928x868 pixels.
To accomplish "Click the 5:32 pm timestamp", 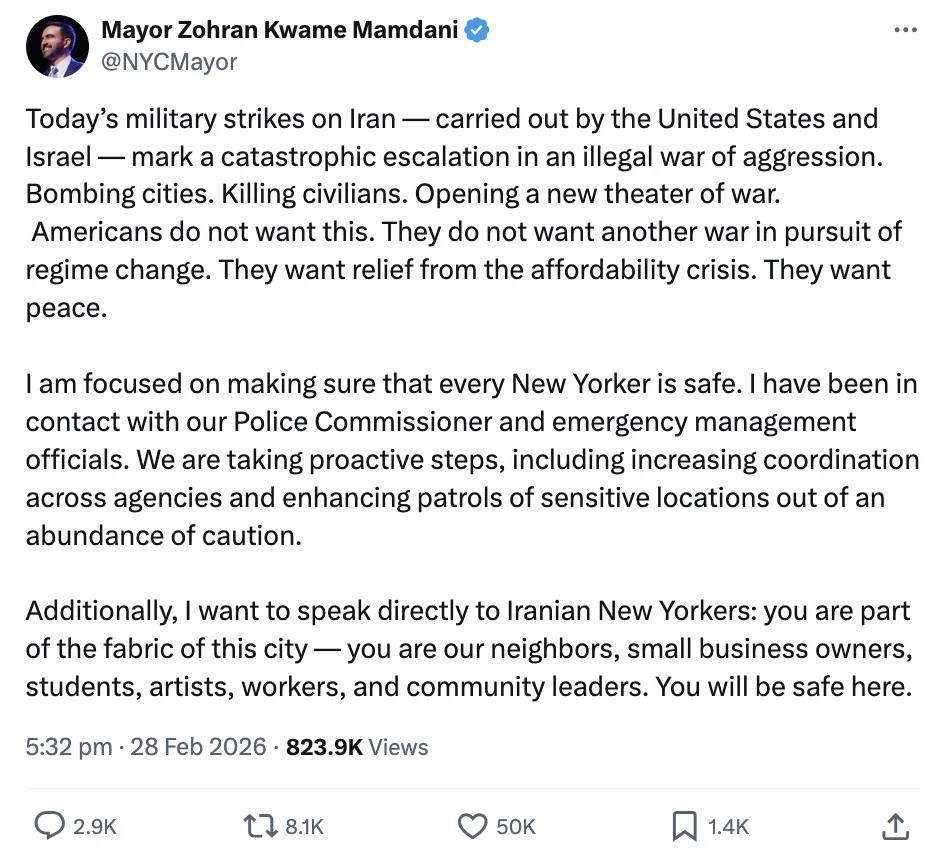I will click(69, 747).
